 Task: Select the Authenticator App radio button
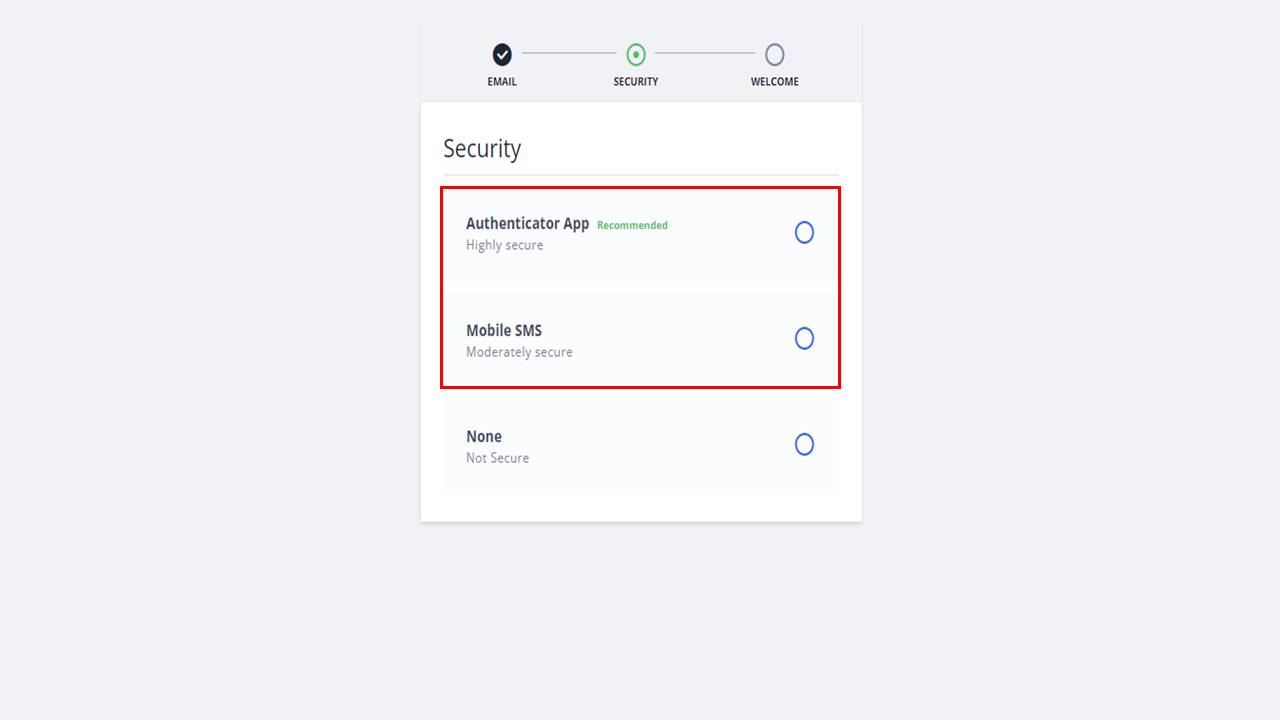pos(804,233)
